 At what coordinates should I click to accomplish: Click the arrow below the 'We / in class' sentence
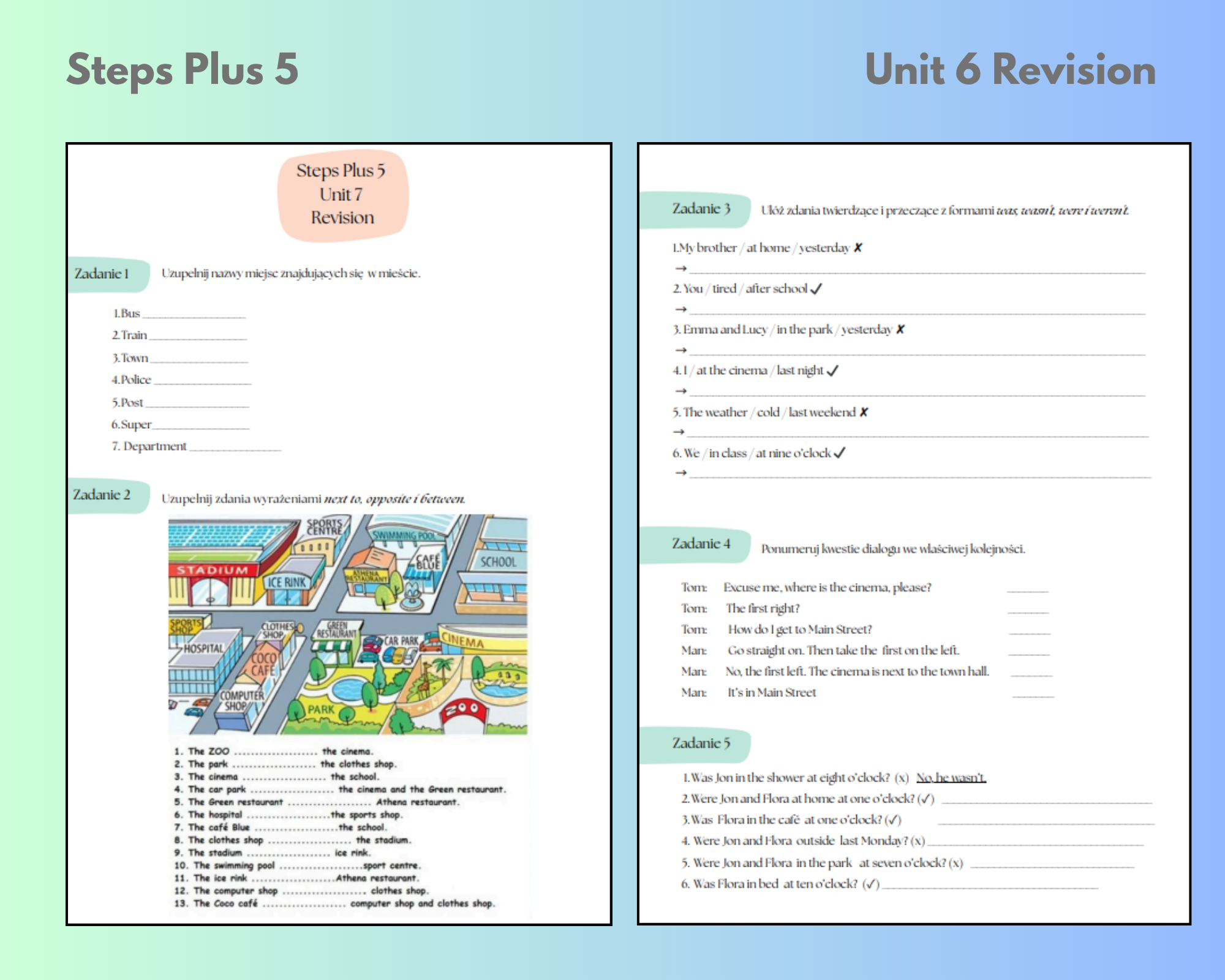680,473
